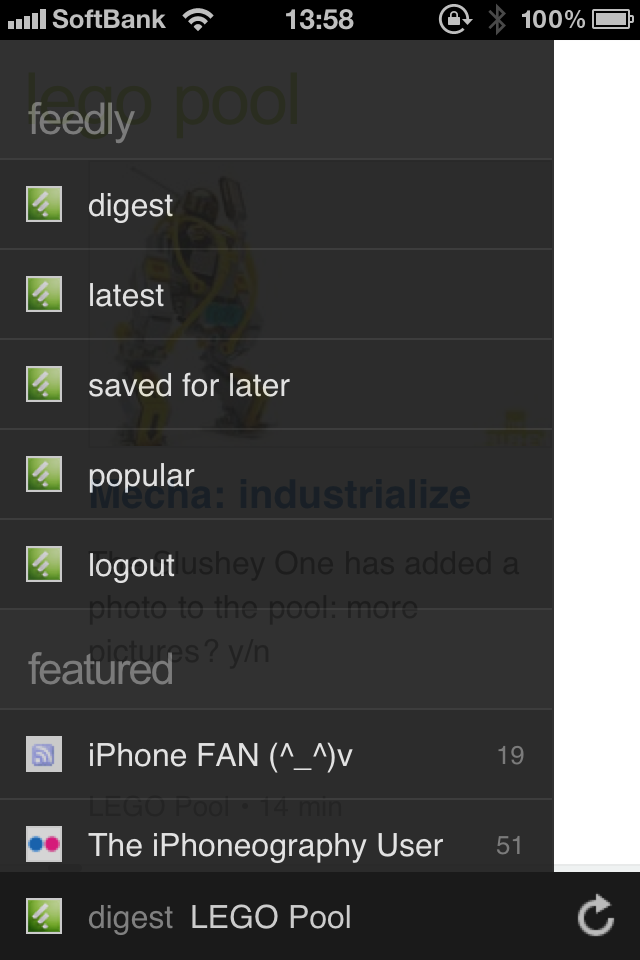Refresh feed using the circular arrow icon
The height and width of the screenshot is (960, 640).
coord(596,916)
